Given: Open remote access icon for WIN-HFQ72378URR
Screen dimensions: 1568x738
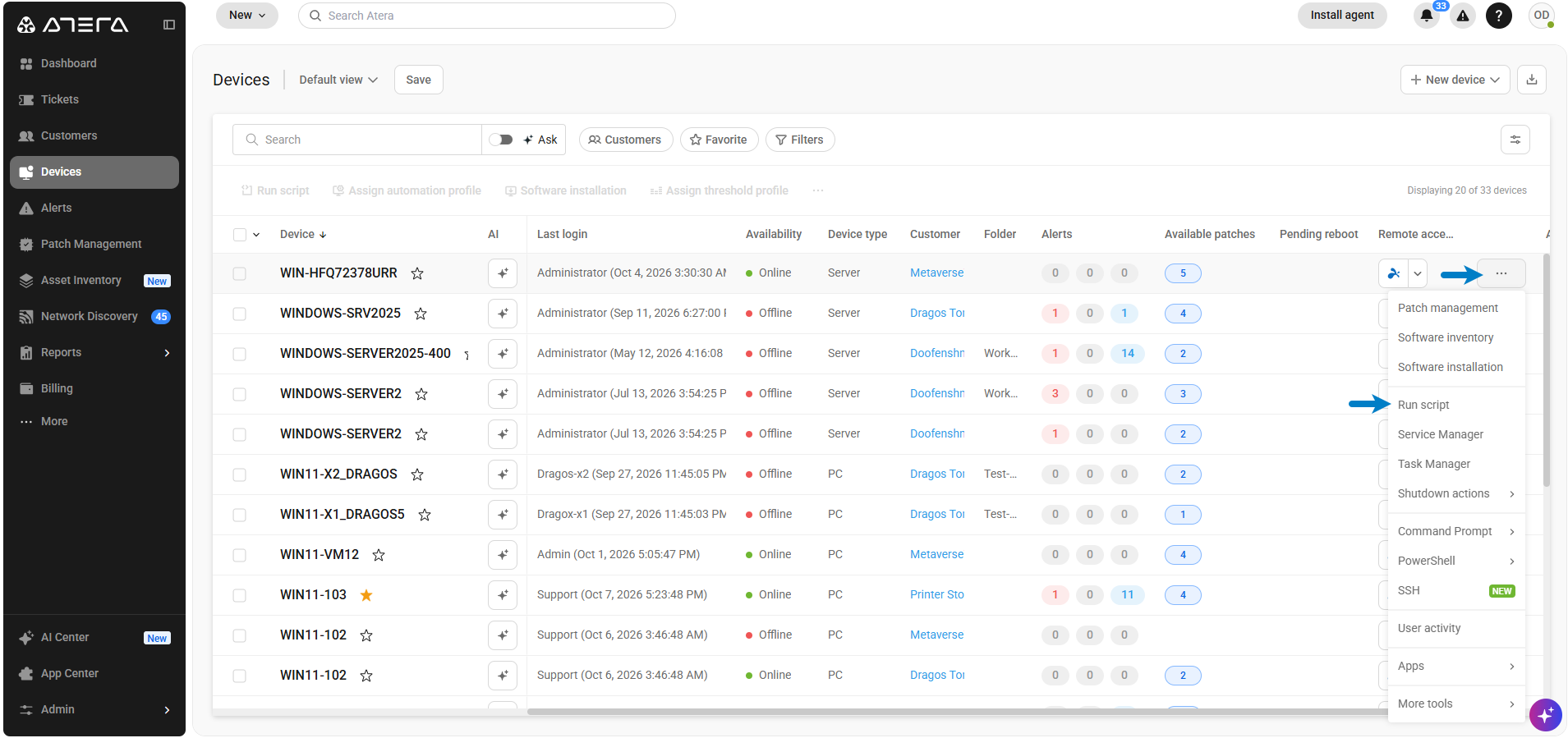Looking at the screenshot, I should pyautogui.click(x=1394, y=273).
